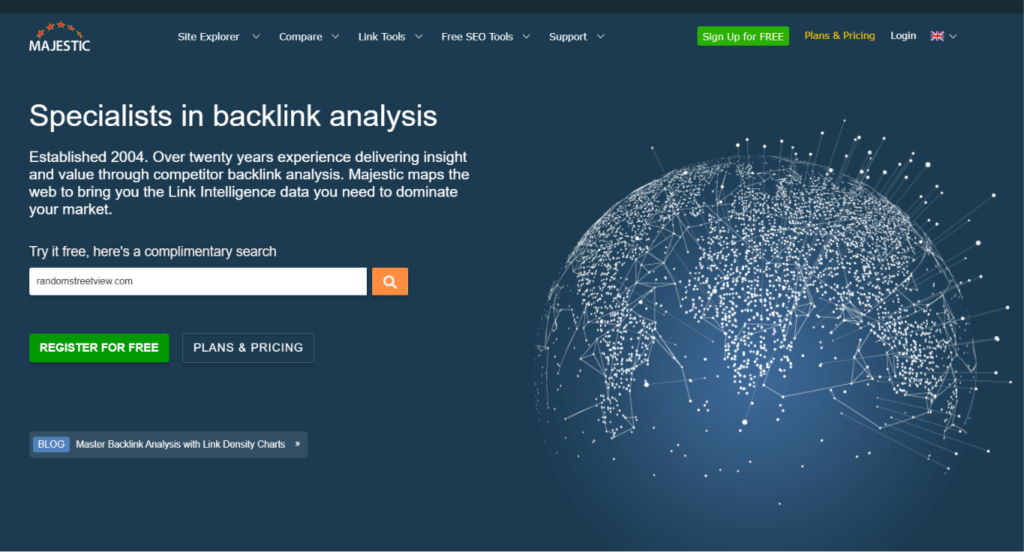Click the Try it free complimentary search text
Viewport: 1024px width, 552px height.
(x=153, y=252)
